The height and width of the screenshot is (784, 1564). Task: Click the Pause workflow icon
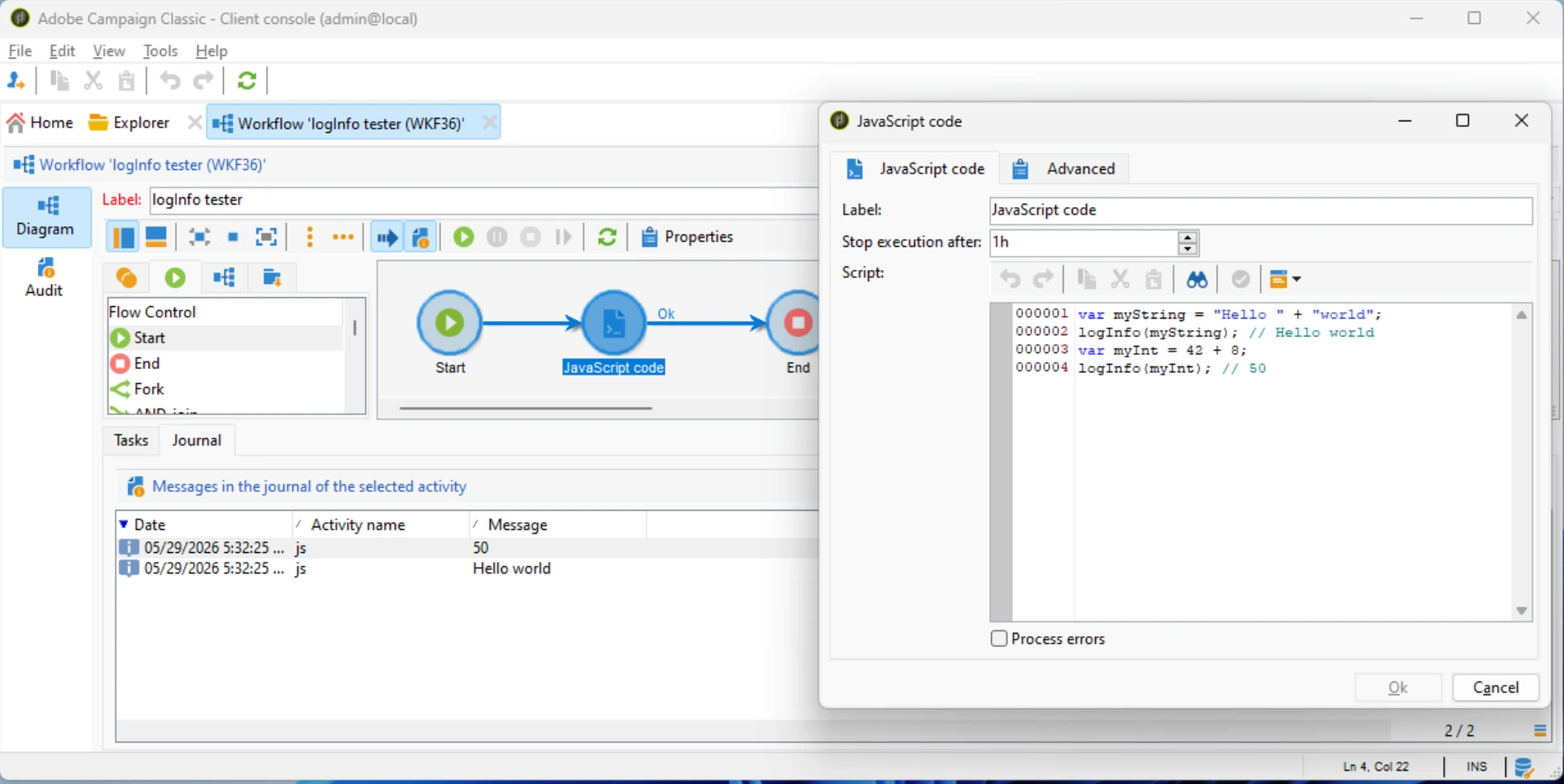coord(497,237)
